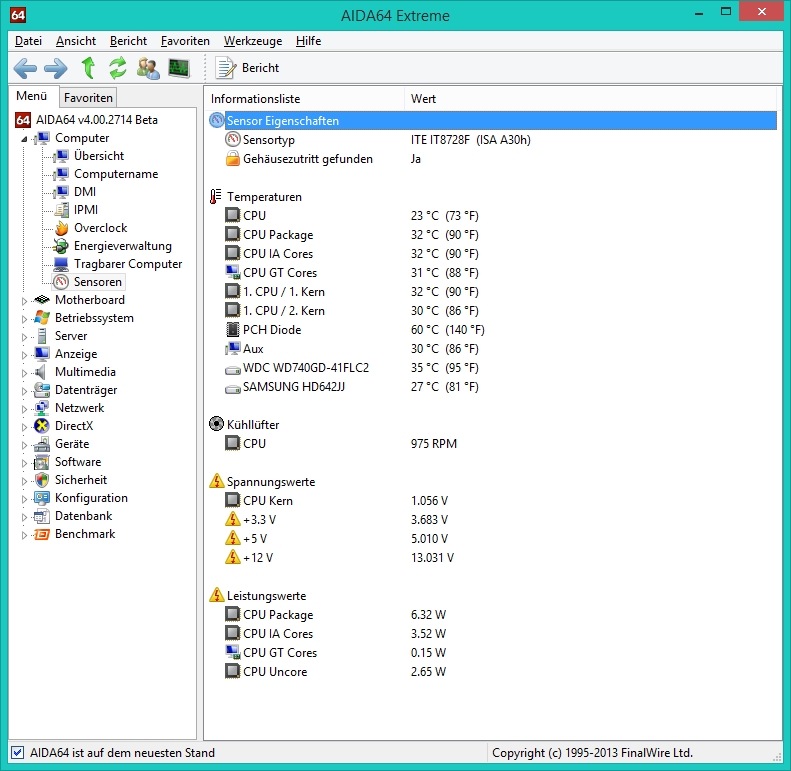Click the Gehäusezutritt gefunden padlock icon
The image size is (791, 771).
(233, 159)
